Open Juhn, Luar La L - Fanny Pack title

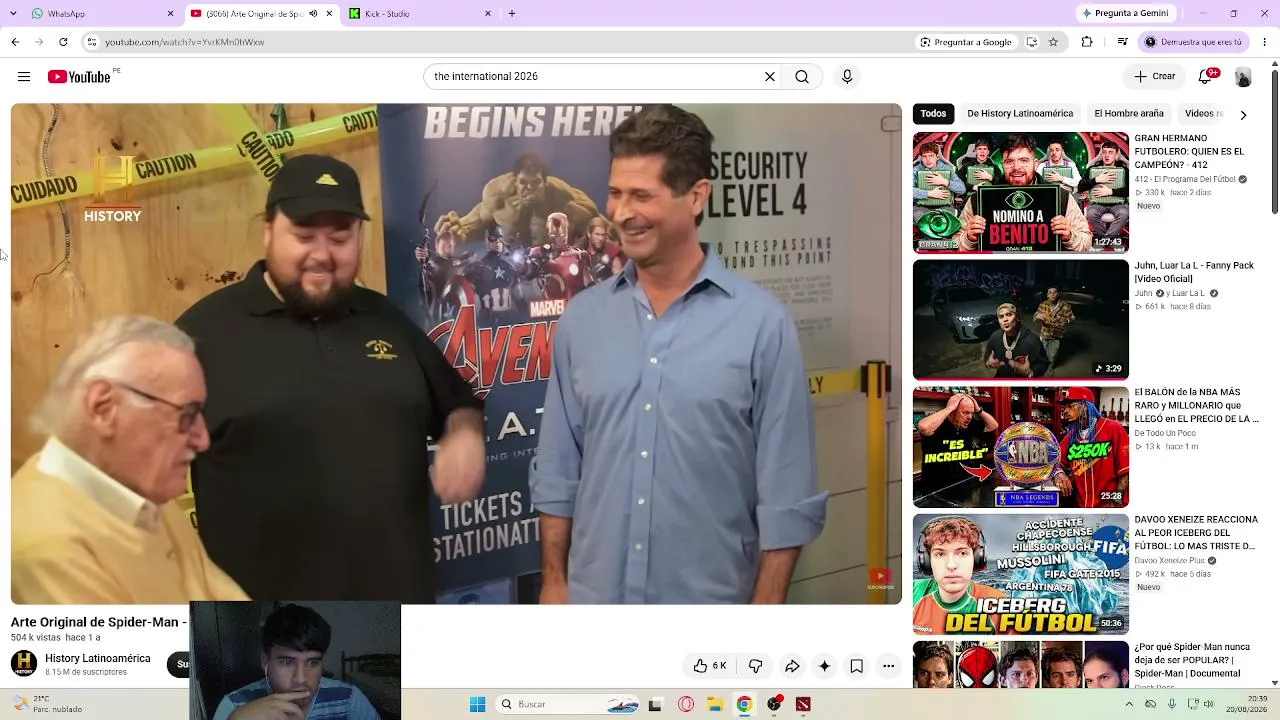(1194, 273)
